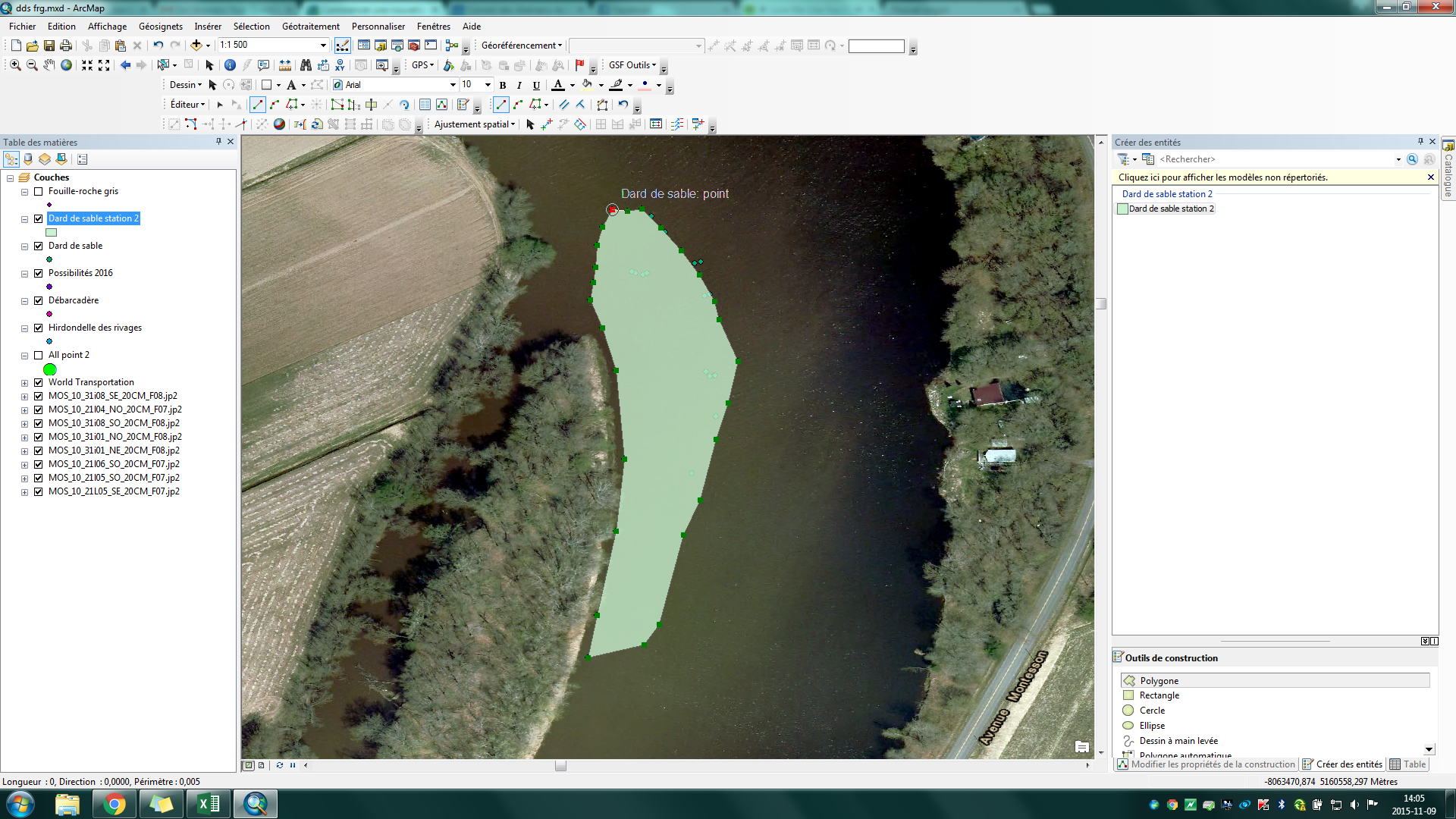Enable the Fouille-roche gris layer checkbox
The width and height of the screenshot is (1456, 819).
pyautogui.click(x=39, y=191)
